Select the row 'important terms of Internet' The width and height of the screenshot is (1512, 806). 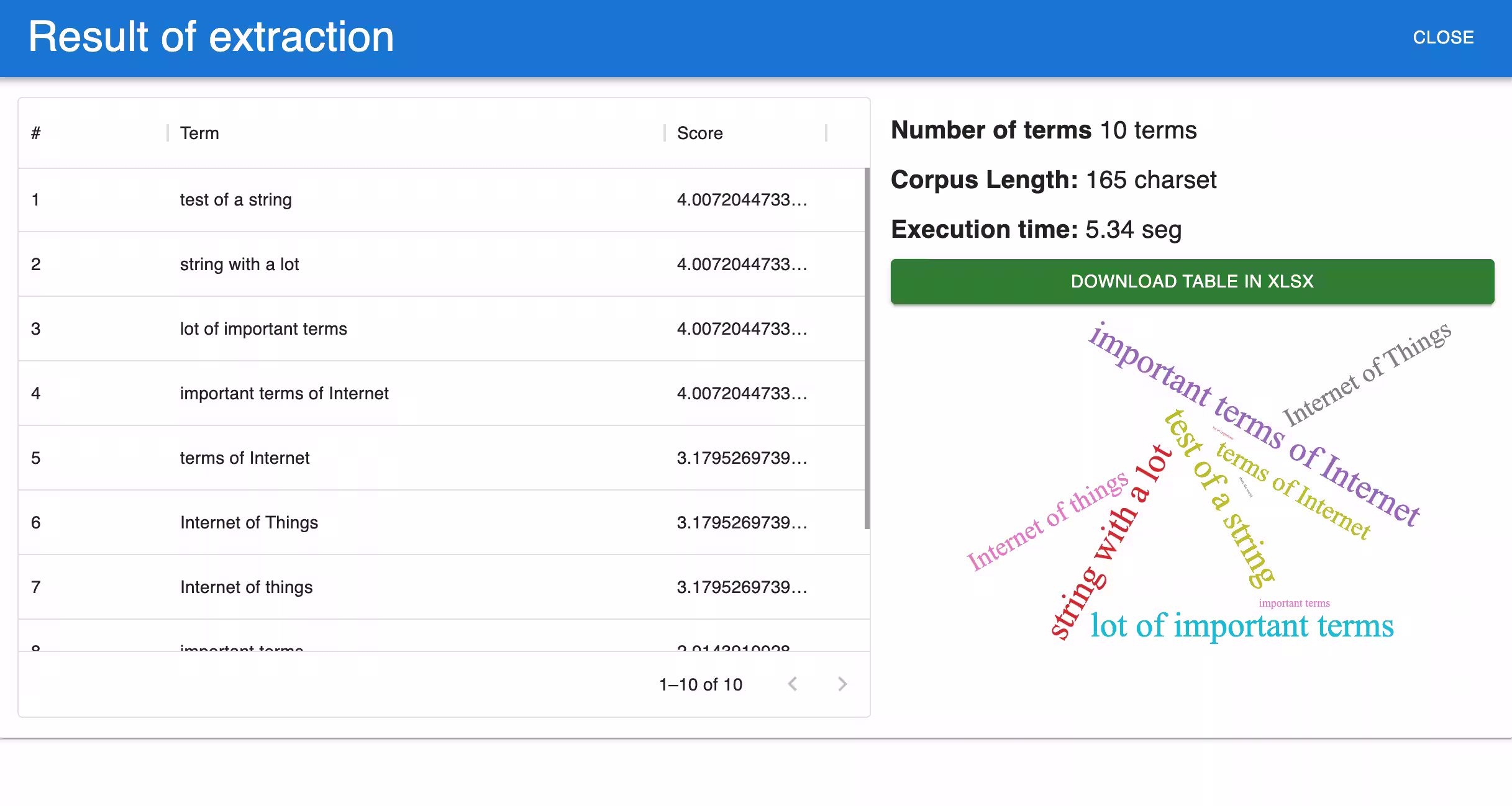[x=442, y=394]
